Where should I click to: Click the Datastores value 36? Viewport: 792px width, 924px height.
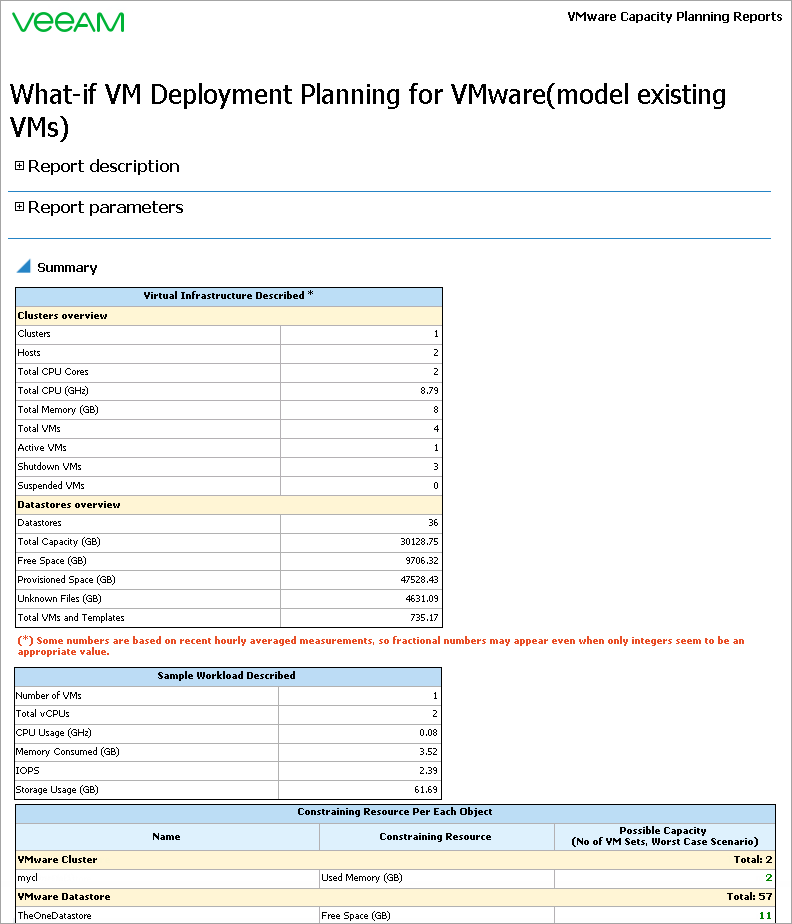coord(433,523)
